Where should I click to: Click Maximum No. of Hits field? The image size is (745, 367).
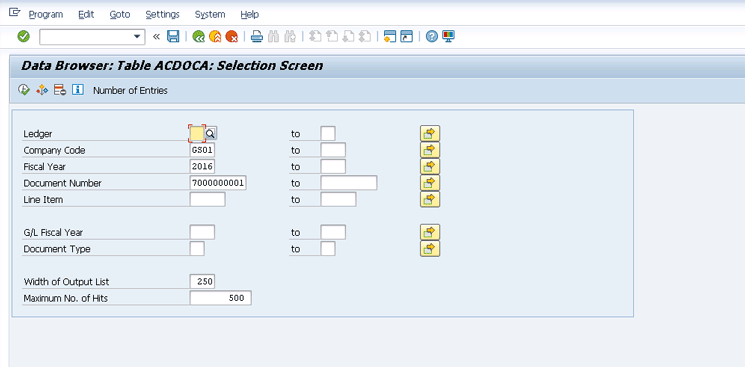click(220, 298)
